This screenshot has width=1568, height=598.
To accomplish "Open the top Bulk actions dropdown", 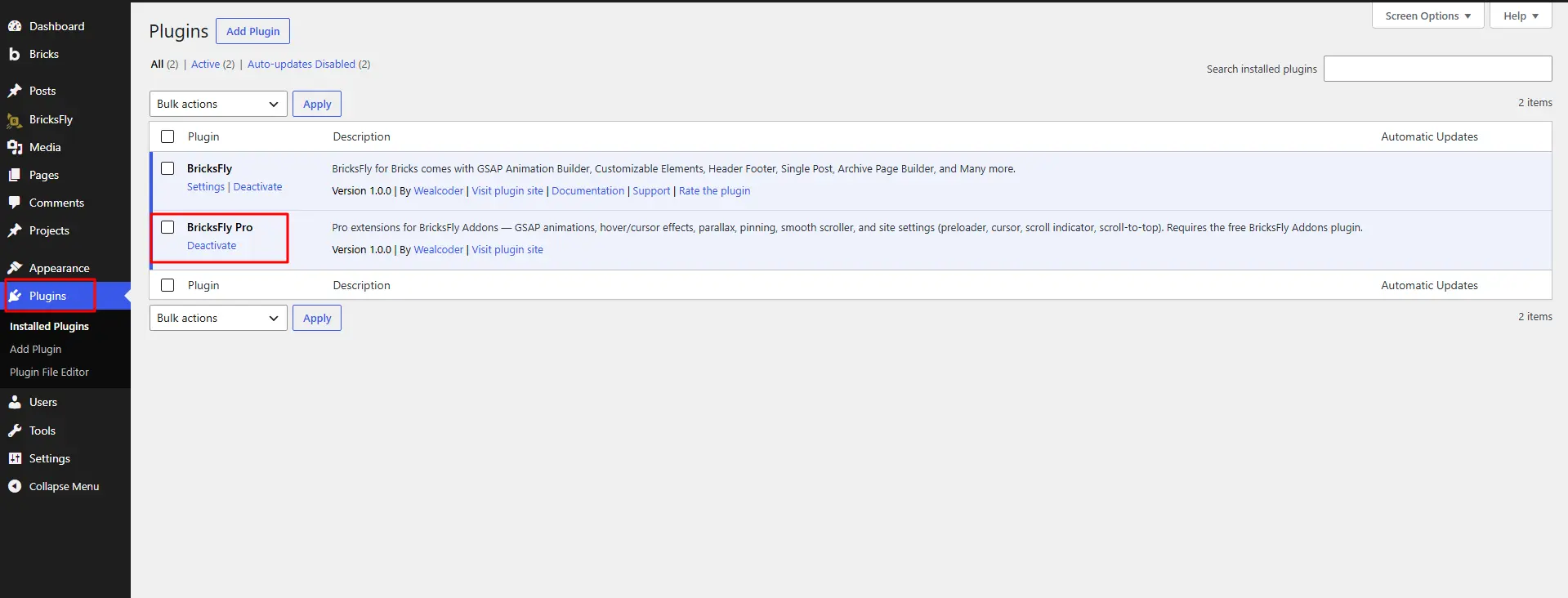I will click(218, 104).
